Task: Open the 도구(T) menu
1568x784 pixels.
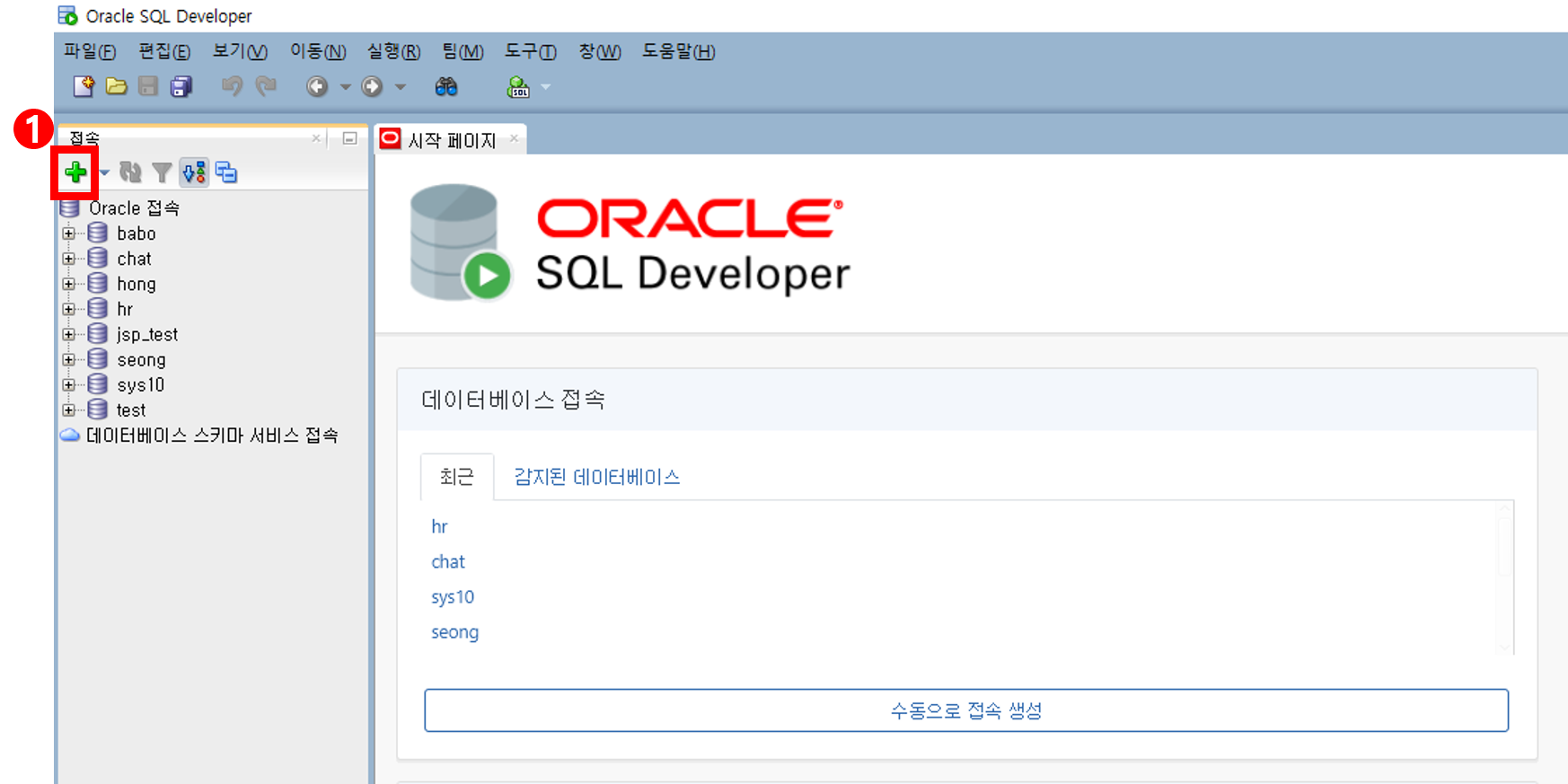Action: coord(531,51)
